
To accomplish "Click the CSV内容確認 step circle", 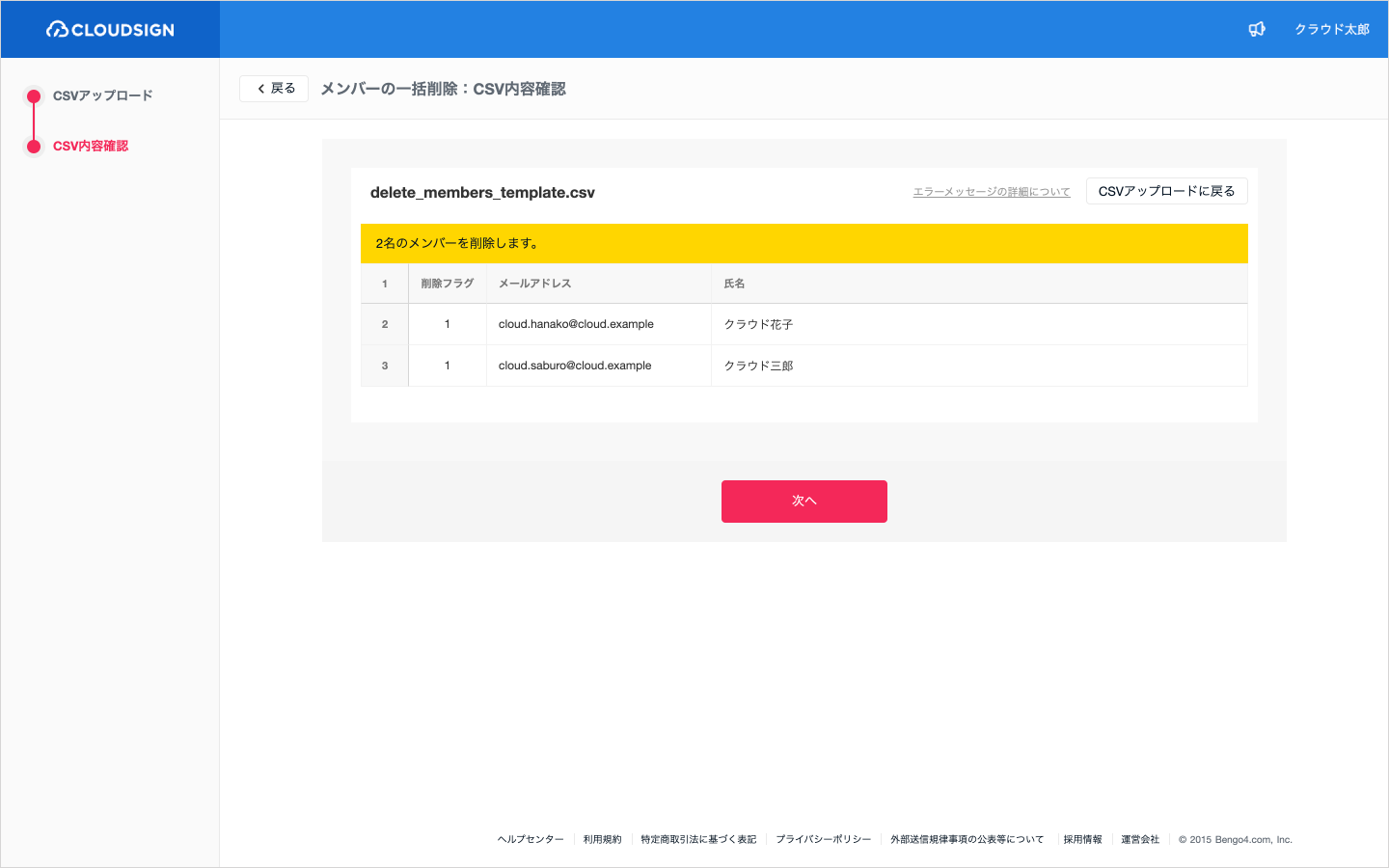I will point(34,147).
